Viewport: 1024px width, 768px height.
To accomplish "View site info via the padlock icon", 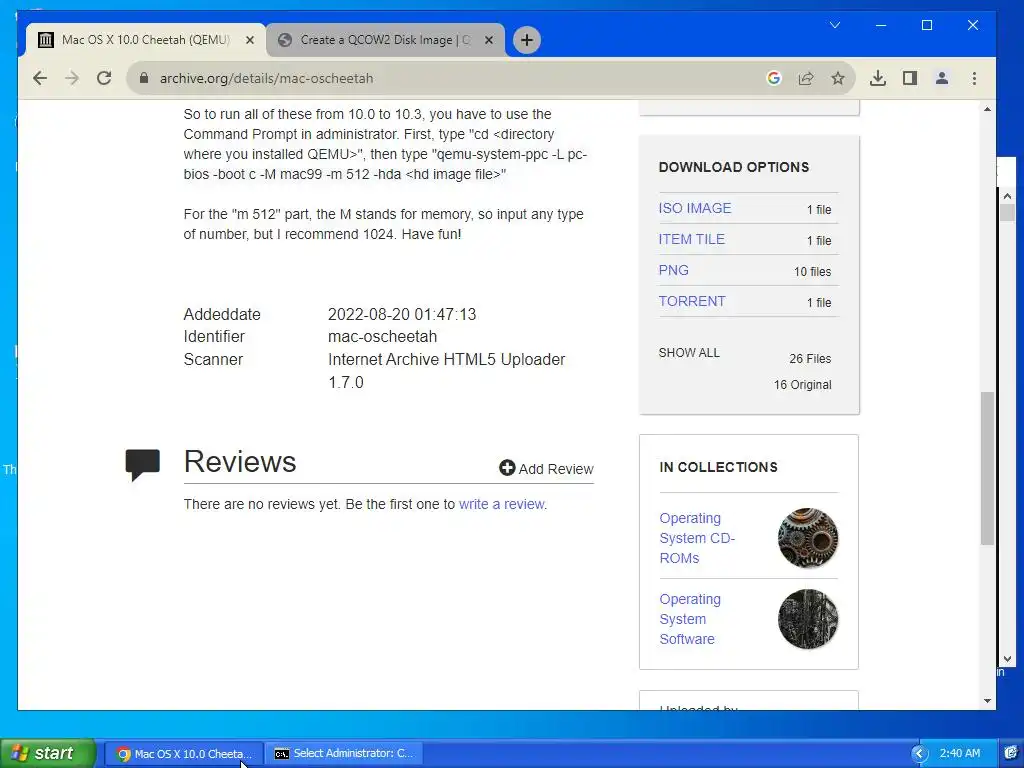I will pos(144,78).
